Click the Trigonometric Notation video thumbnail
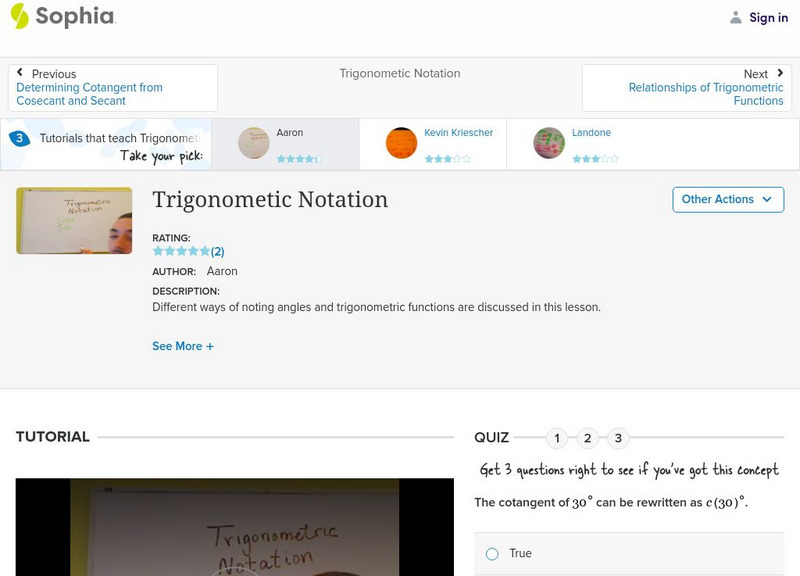Viewport: 800px width, 576px height. point(72,220)
